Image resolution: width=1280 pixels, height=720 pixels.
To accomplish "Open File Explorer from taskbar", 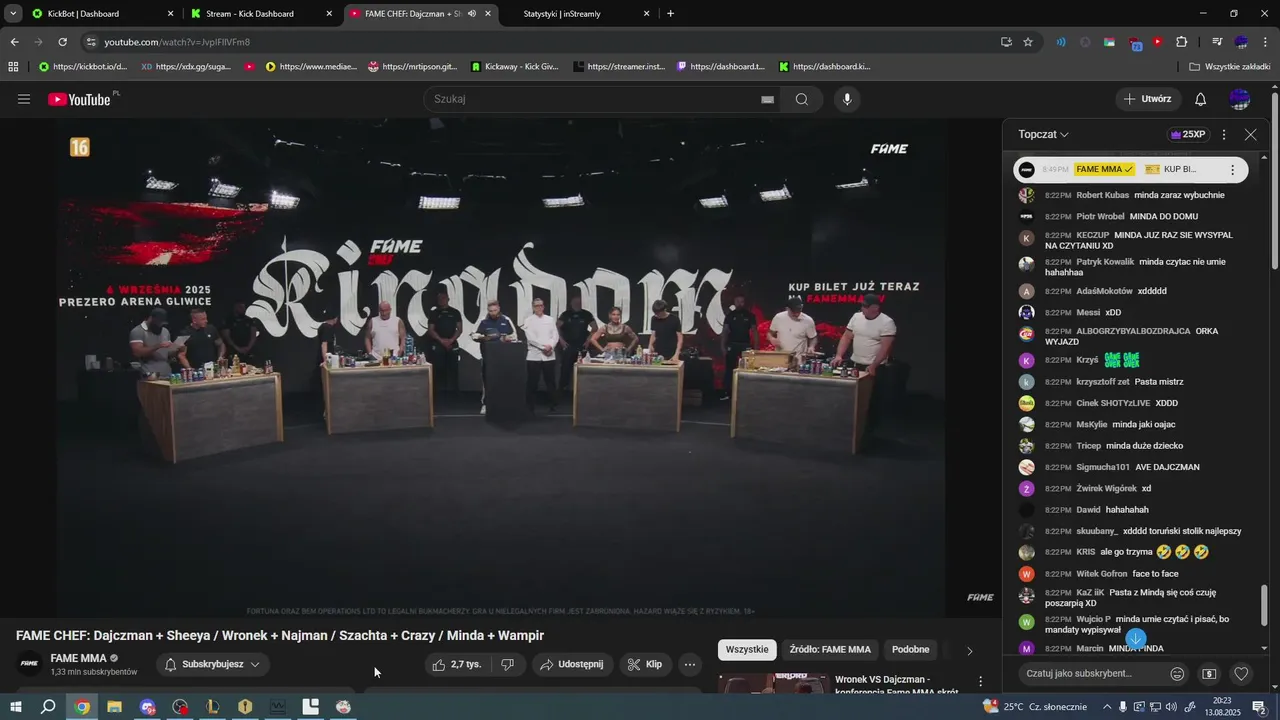I will click(114, 707).
